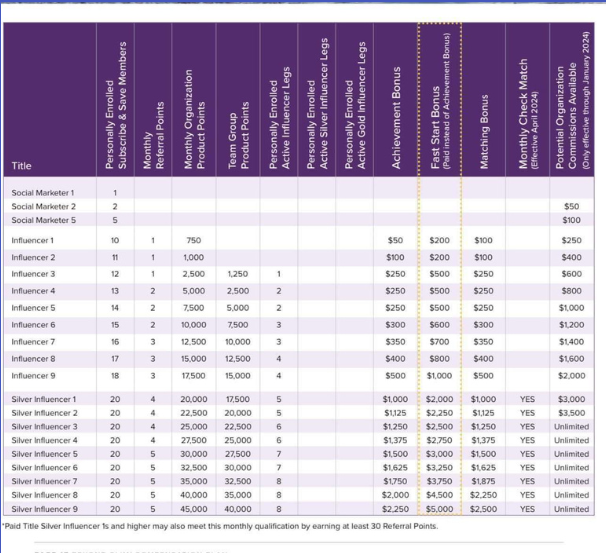Click the footnote about 30 Referral Points
This screenshot has height=553, width=606.
click(x=220, y=526)
